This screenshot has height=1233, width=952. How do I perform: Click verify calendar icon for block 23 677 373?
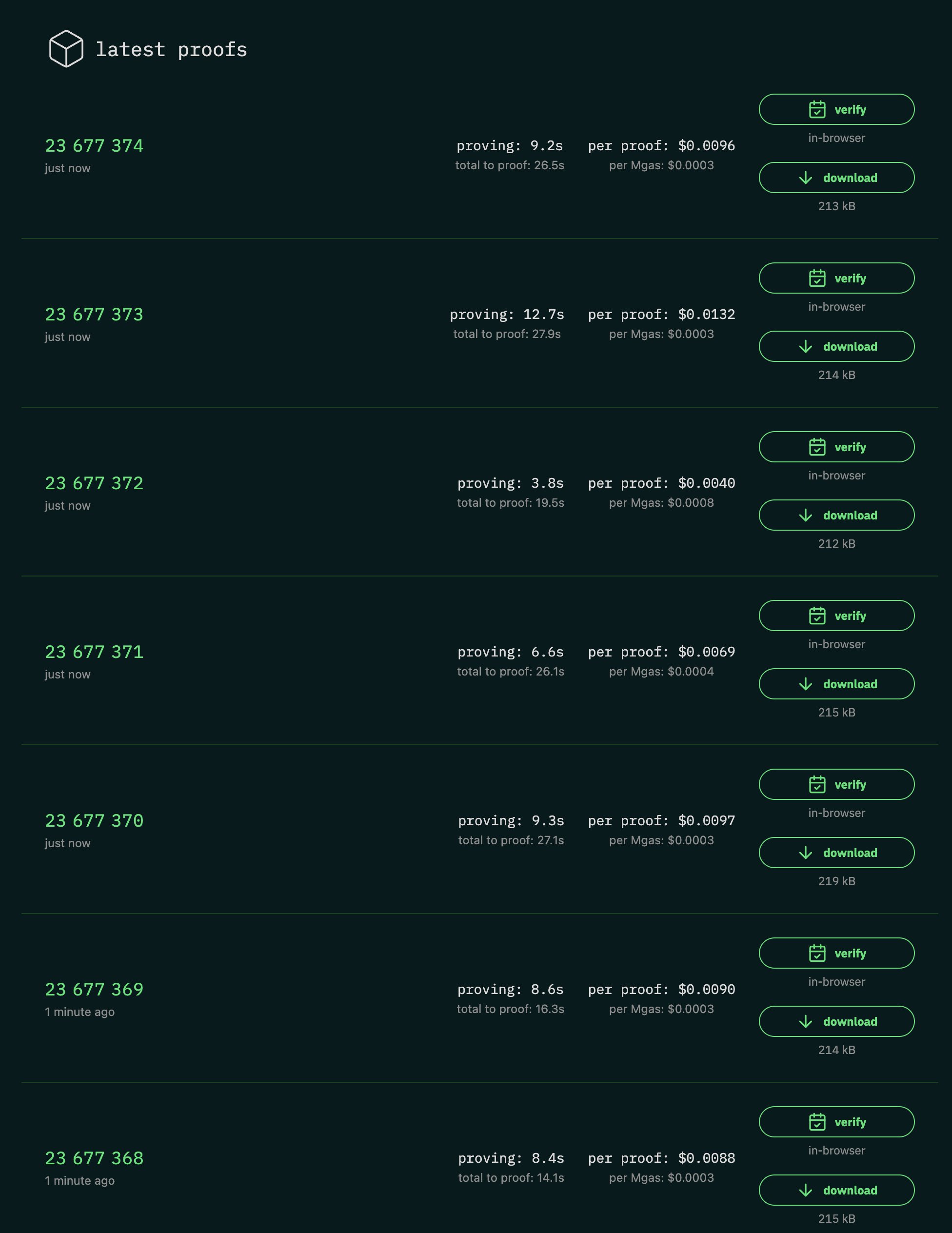pos(816,278)
